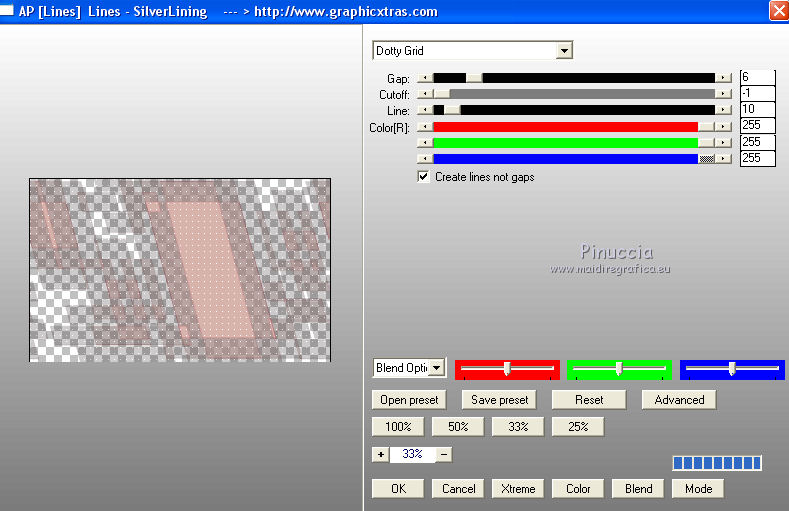The height and width of the screenshot is (511, 789).
Task: Click the Mode button
Action: point(698,489)
